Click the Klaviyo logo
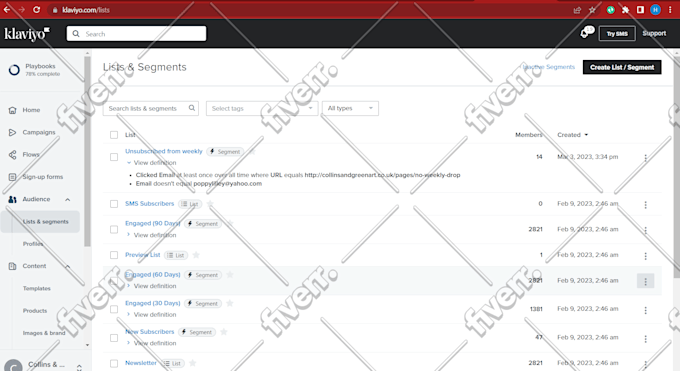Image resolution: width=680 pixels, height=371 pixels. [x=27, y=33]
